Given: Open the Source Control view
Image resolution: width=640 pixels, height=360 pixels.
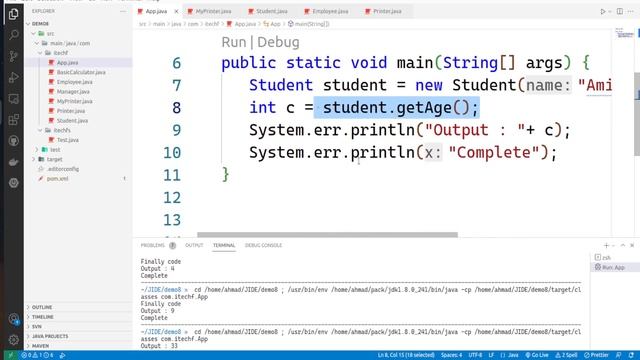Looking at the screenshot, I should click(13, 56).
